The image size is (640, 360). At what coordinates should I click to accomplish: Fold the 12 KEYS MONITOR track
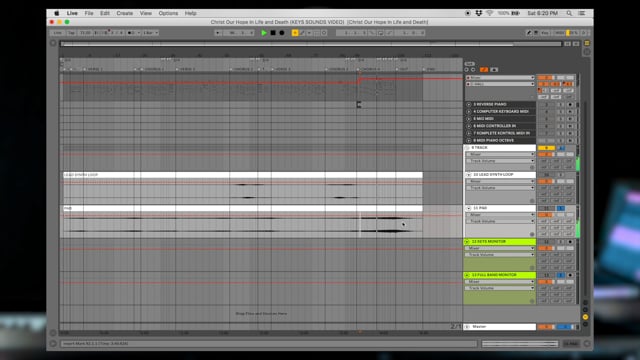pyautogui.click(x=467, y=242)
